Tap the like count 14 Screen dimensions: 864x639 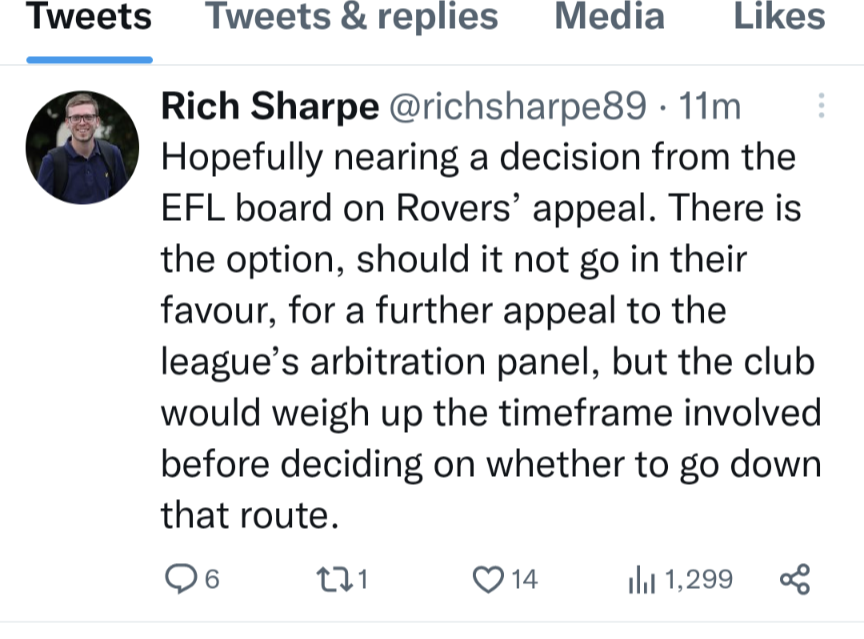pyautogui.click(x=524, y=580)
